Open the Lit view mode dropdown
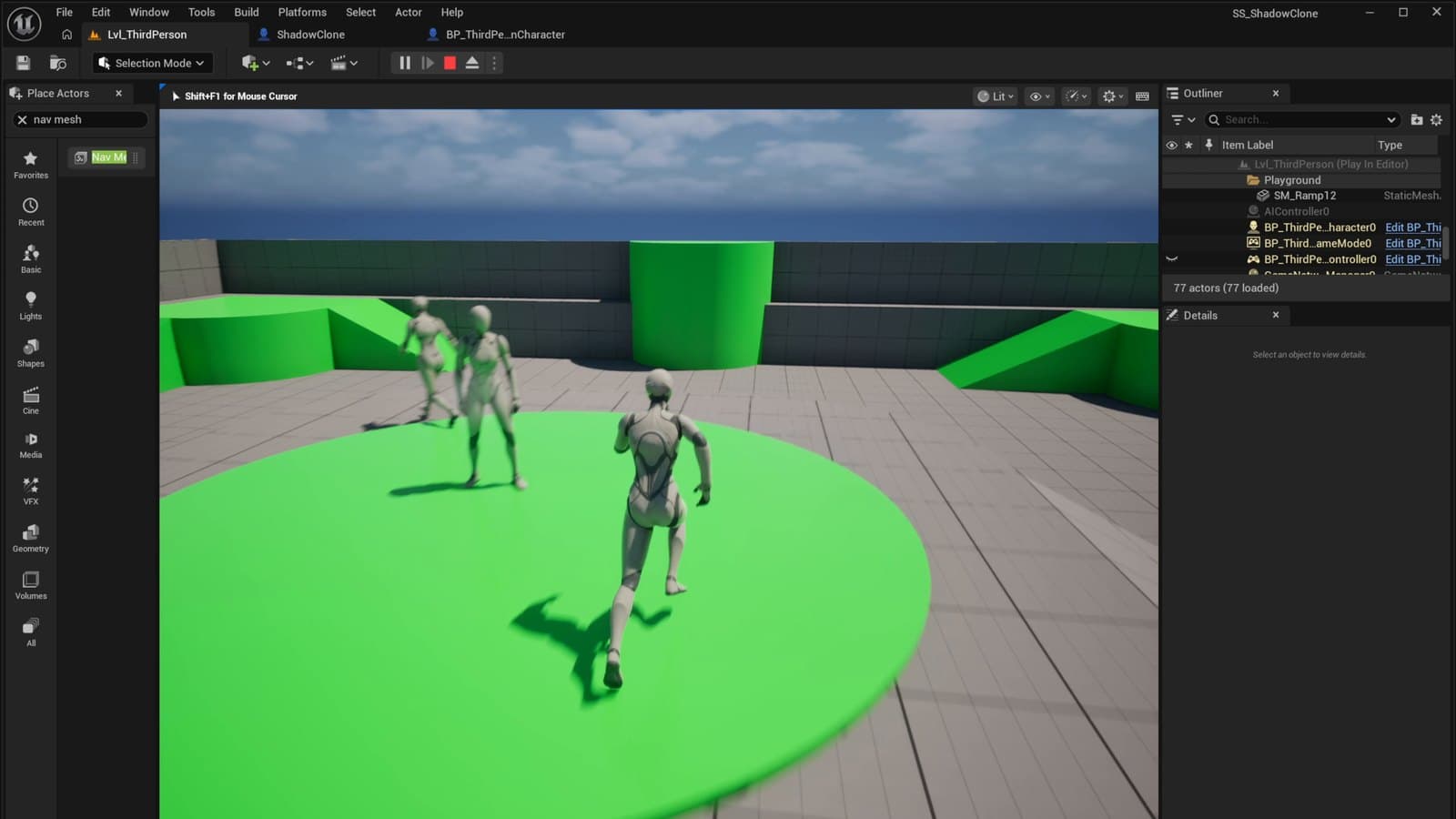Viewport: 1456px width, 819px height. click(x=995, y=96)
